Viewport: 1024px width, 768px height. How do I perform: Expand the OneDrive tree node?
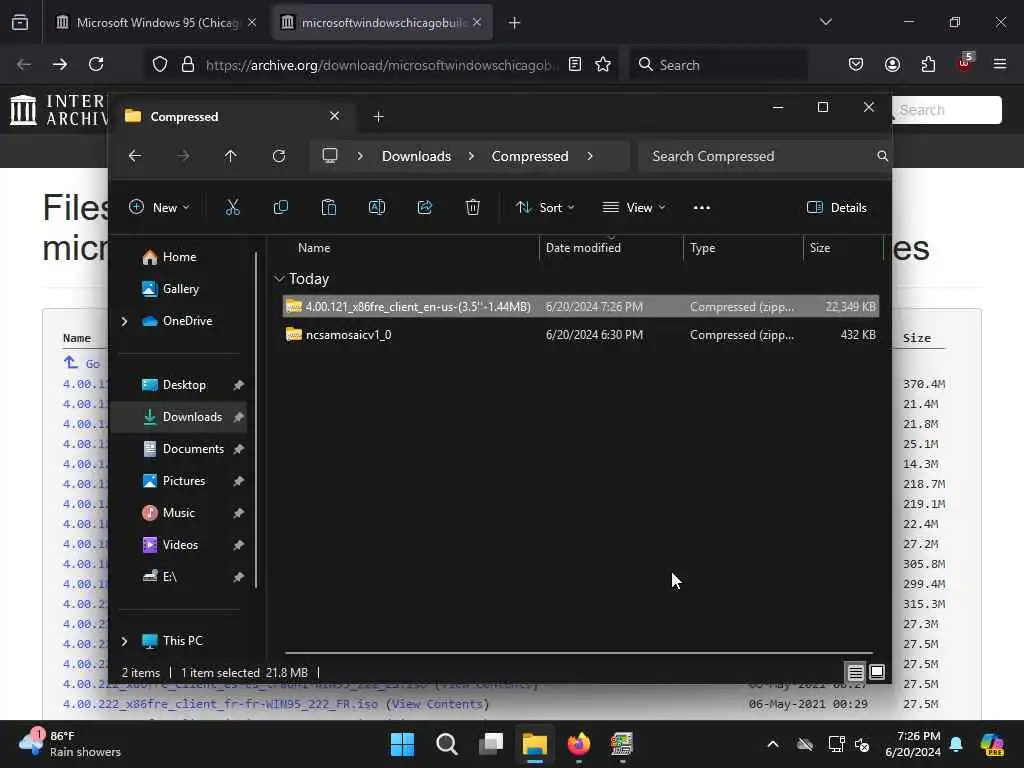[x=124, y=321]
